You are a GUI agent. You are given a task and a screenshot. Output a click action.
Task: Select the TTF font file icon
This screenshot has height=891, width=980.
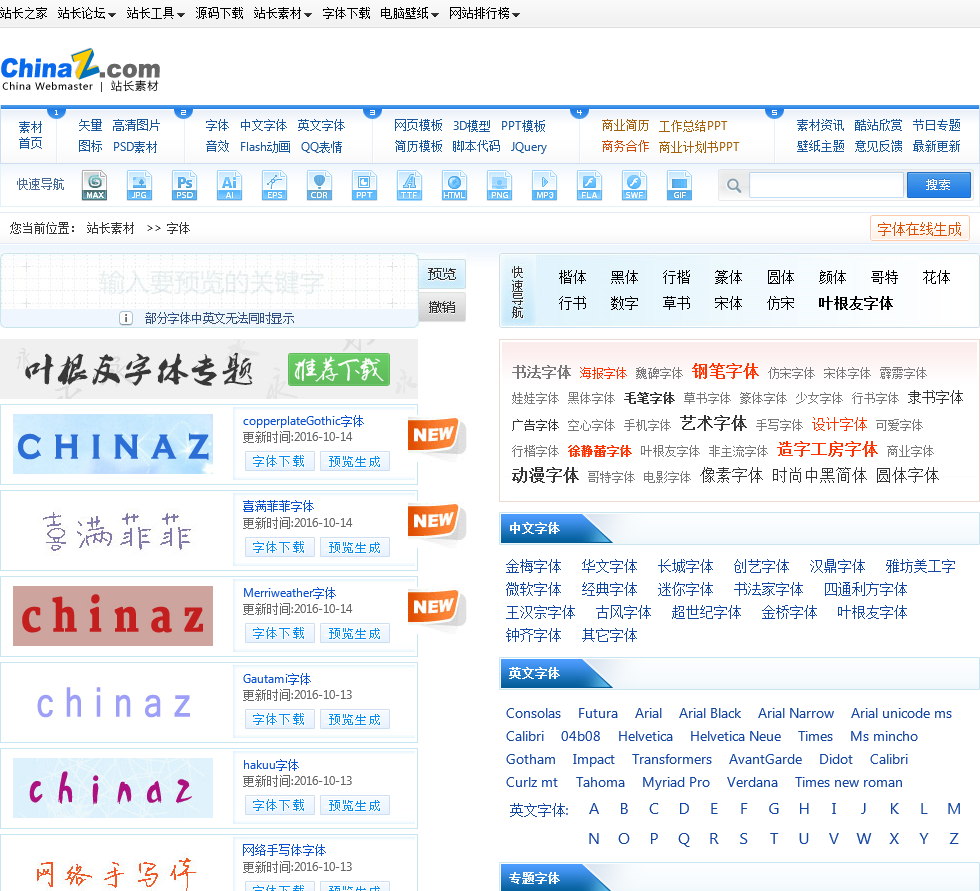409,185
